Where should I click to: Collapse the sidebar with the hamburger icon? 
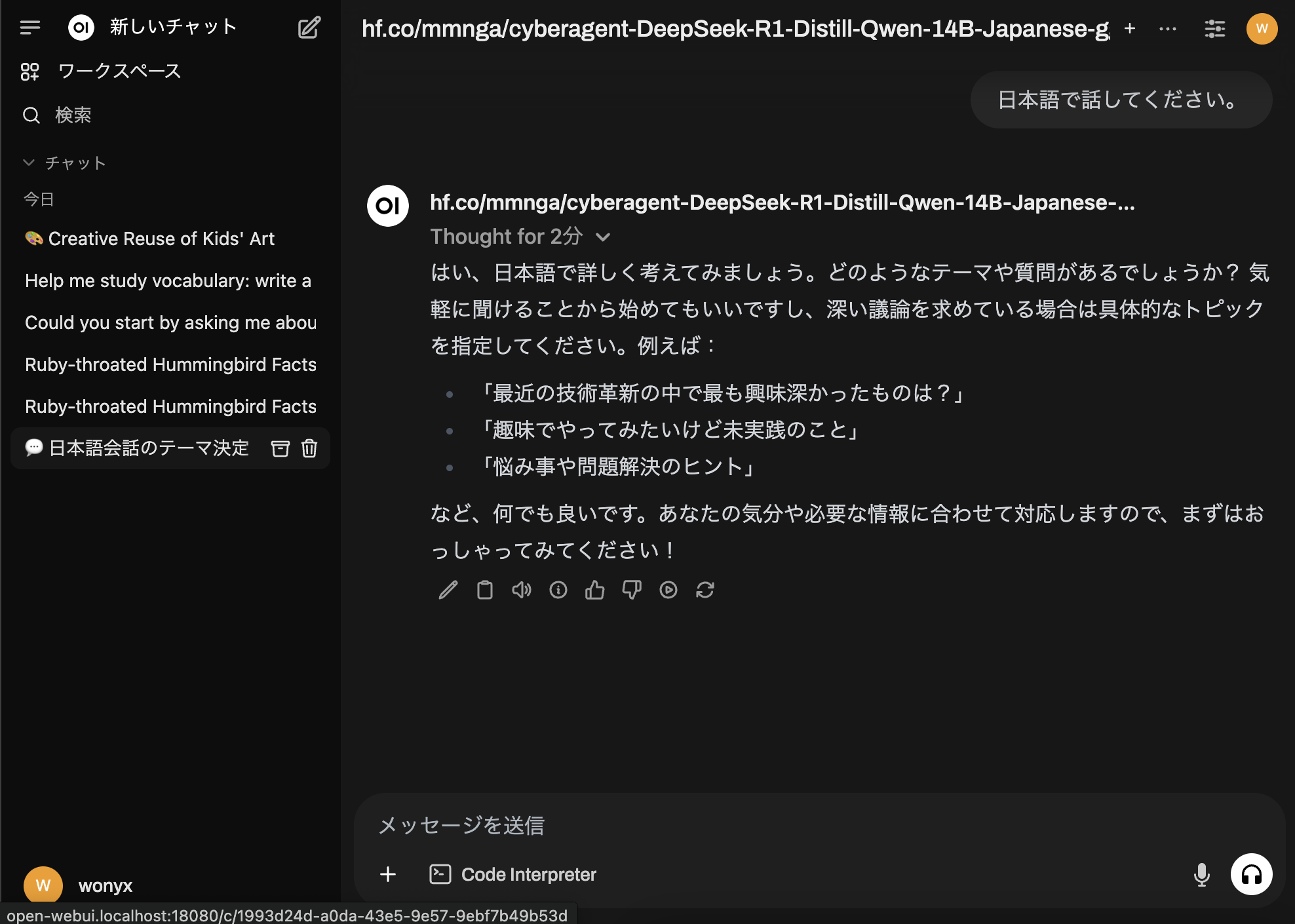click(x=30, y=28)
